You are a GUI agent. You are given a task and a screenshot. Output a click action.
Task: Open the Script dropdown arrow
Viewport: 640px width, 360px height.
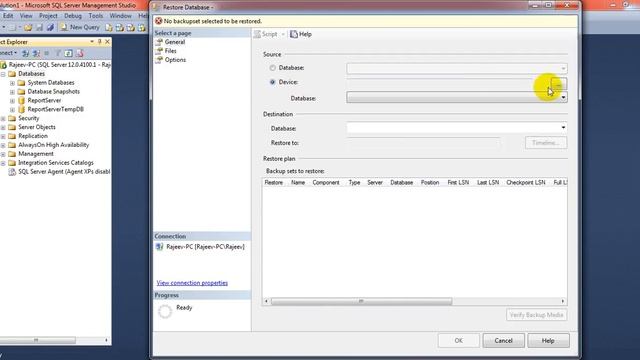click(x=283, y=34)
